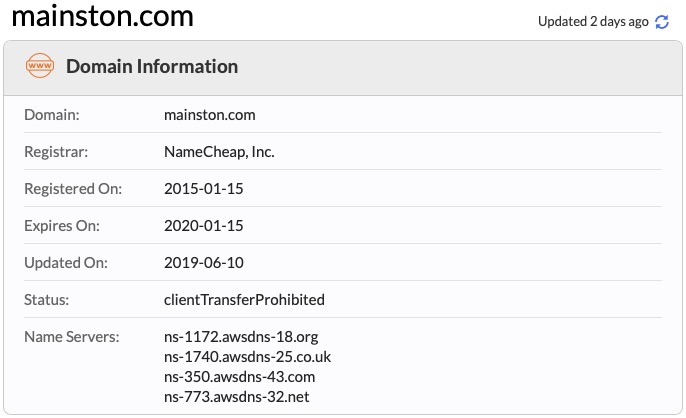
Task: Select the mainston.com domain value
Action: tap(210, 115)
